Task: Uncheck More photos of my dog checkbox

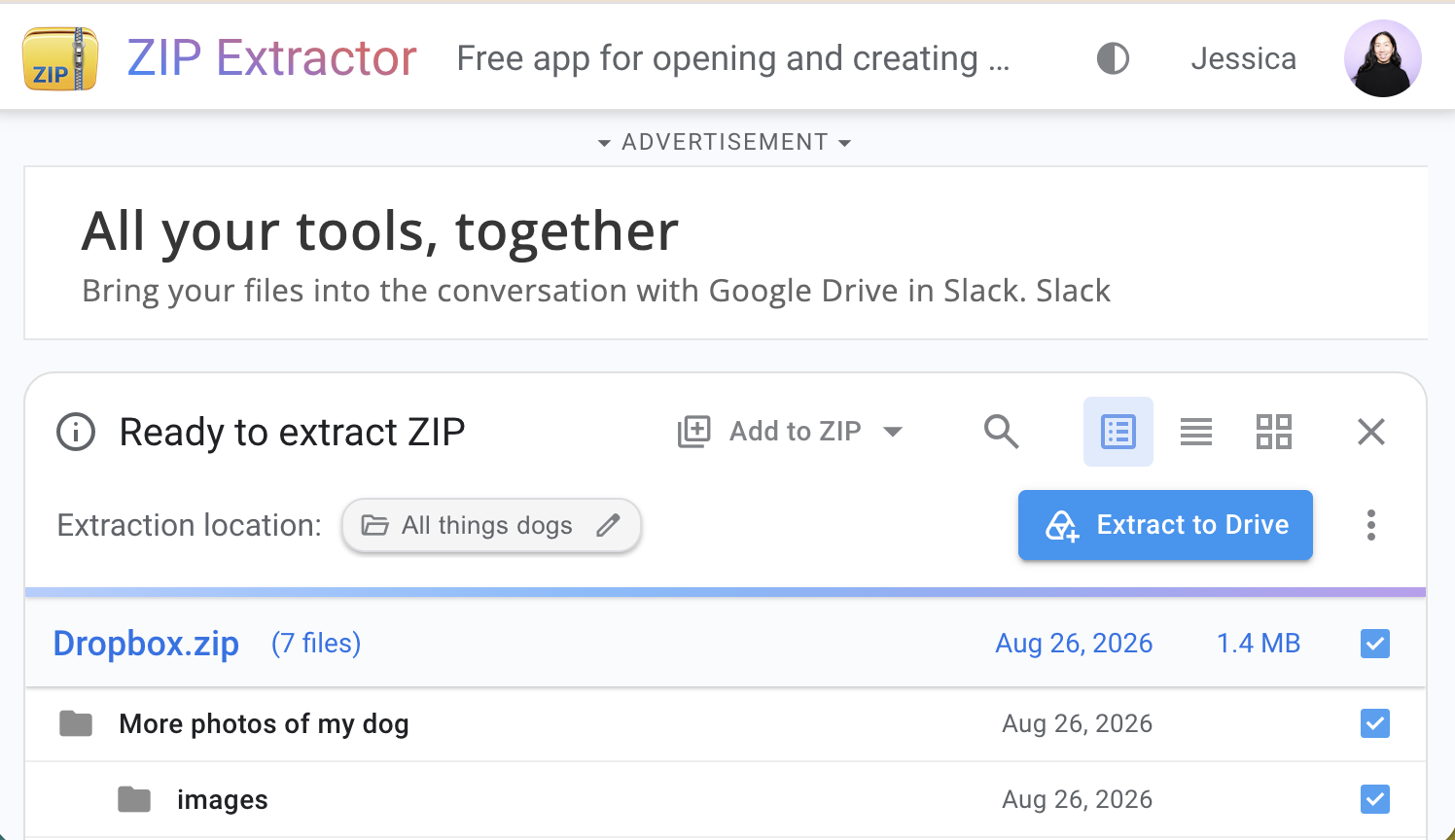Action: point(1375,723)
